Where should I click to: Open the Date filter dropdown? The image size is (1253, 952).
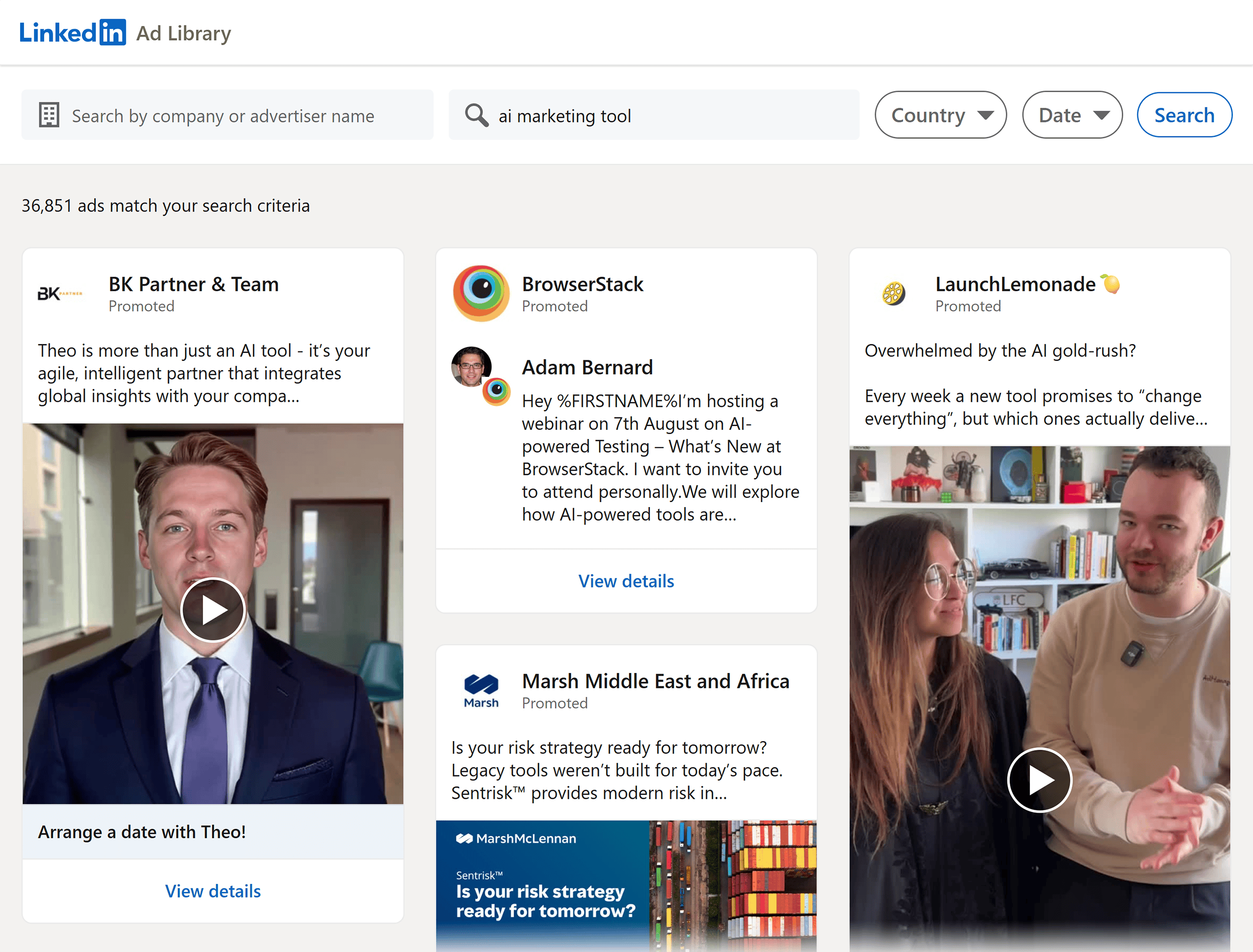[x=1072, y=115]
